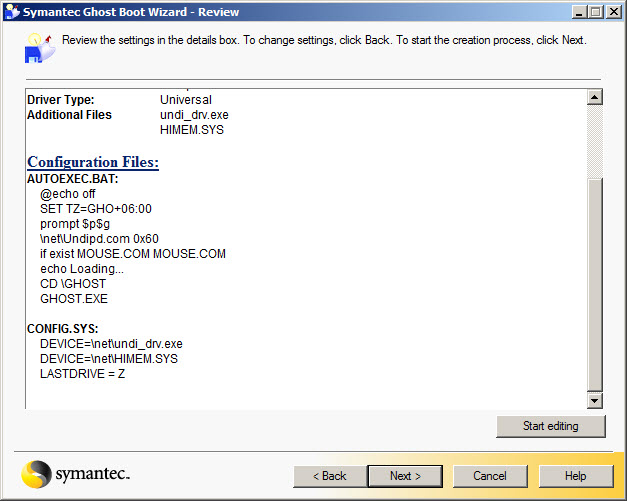This screenshot has height=501, width=627.
Task: Open Help for the wizard
Action: click(x=575, y=476)
